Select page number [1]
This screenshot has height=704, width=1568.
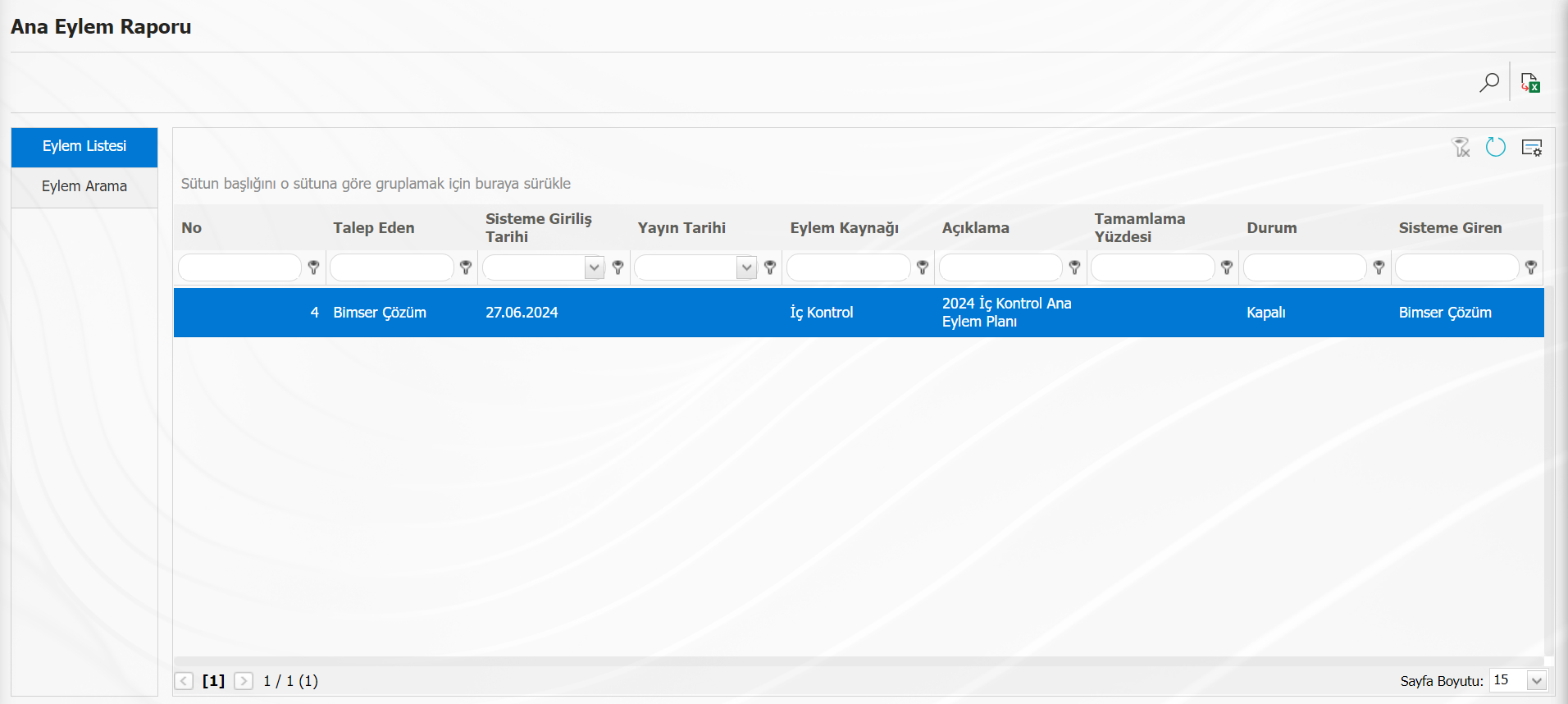[x=213, y=681]
